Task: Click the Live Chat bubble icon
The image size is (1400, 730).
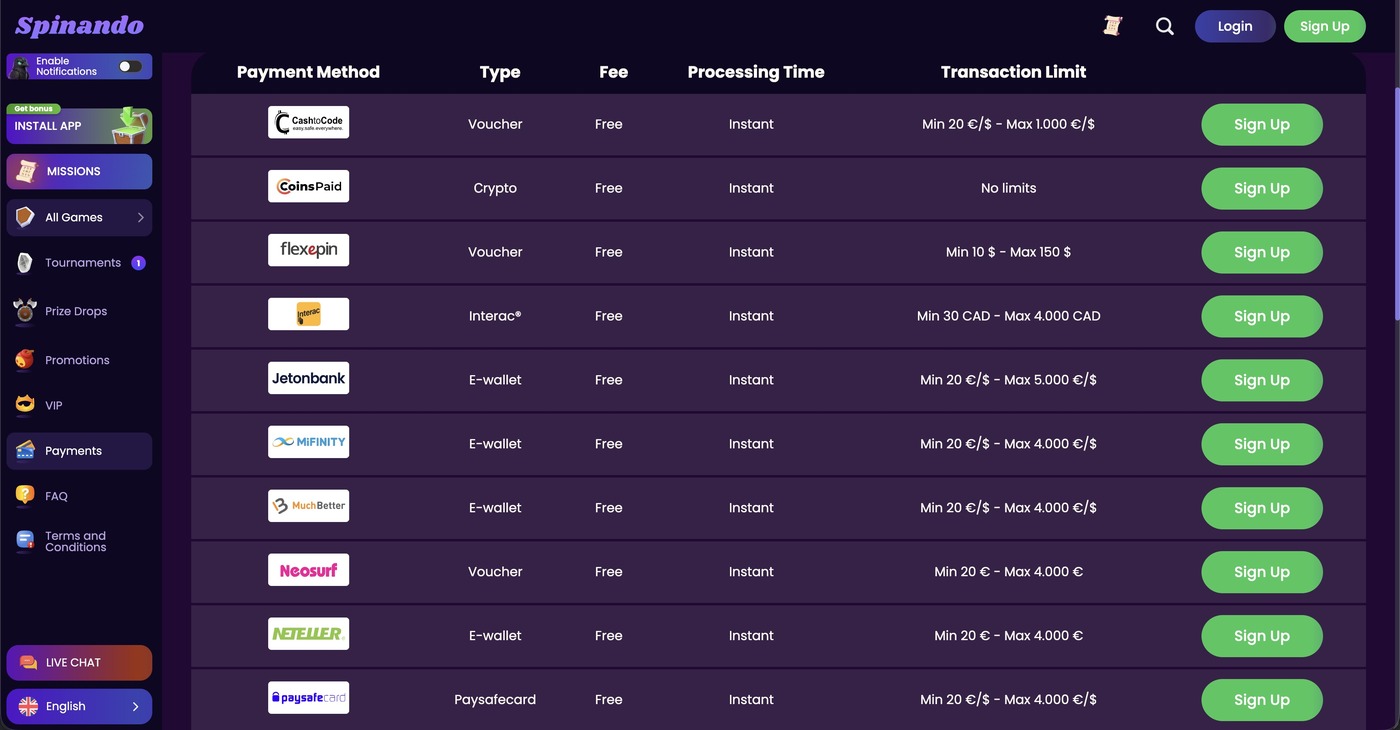Action: point(28,662)
